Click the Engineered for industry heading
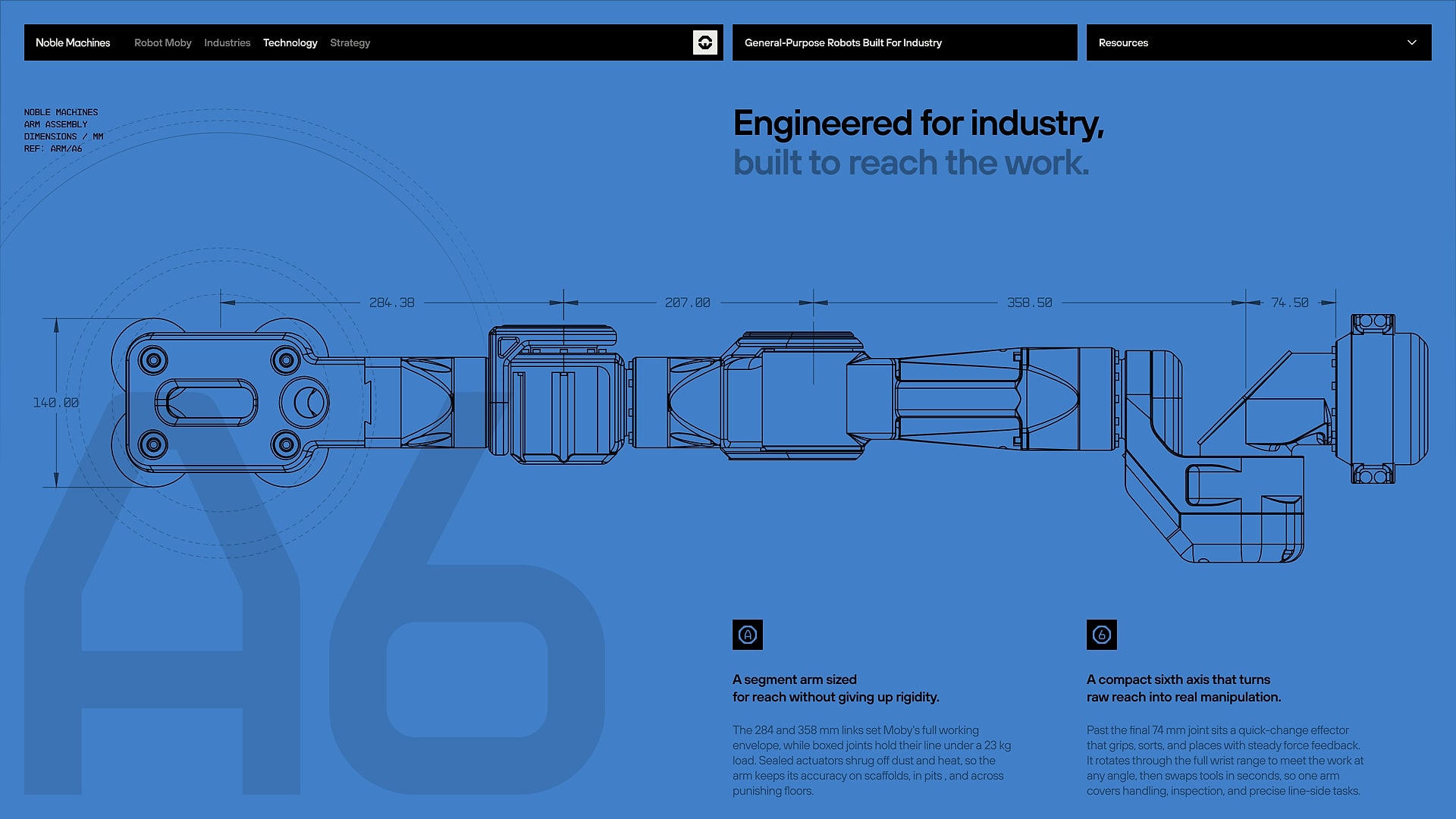The width and height of the screenshot is (1456, 819). coord(918,124)
